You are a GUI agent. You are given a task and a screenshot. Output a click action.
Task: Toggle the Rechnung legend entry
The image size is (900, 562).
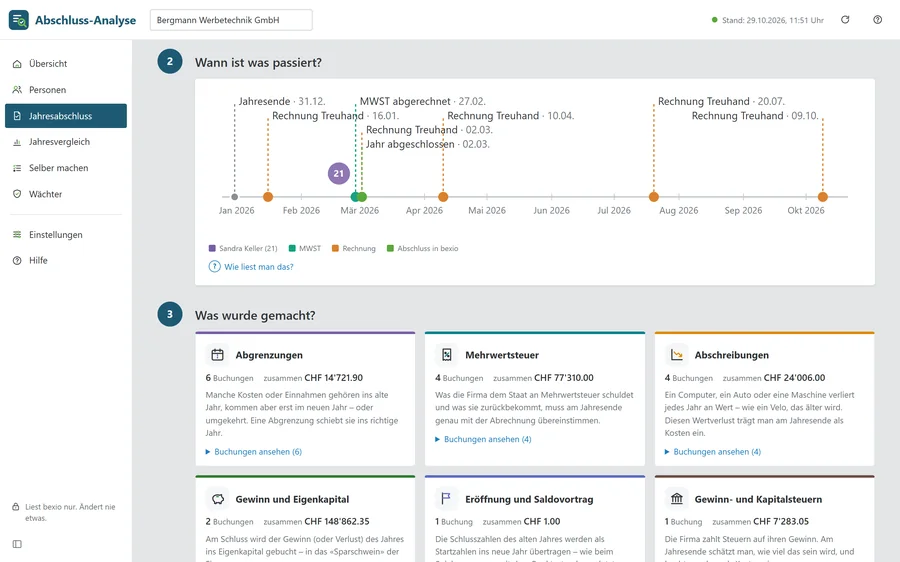354,249
